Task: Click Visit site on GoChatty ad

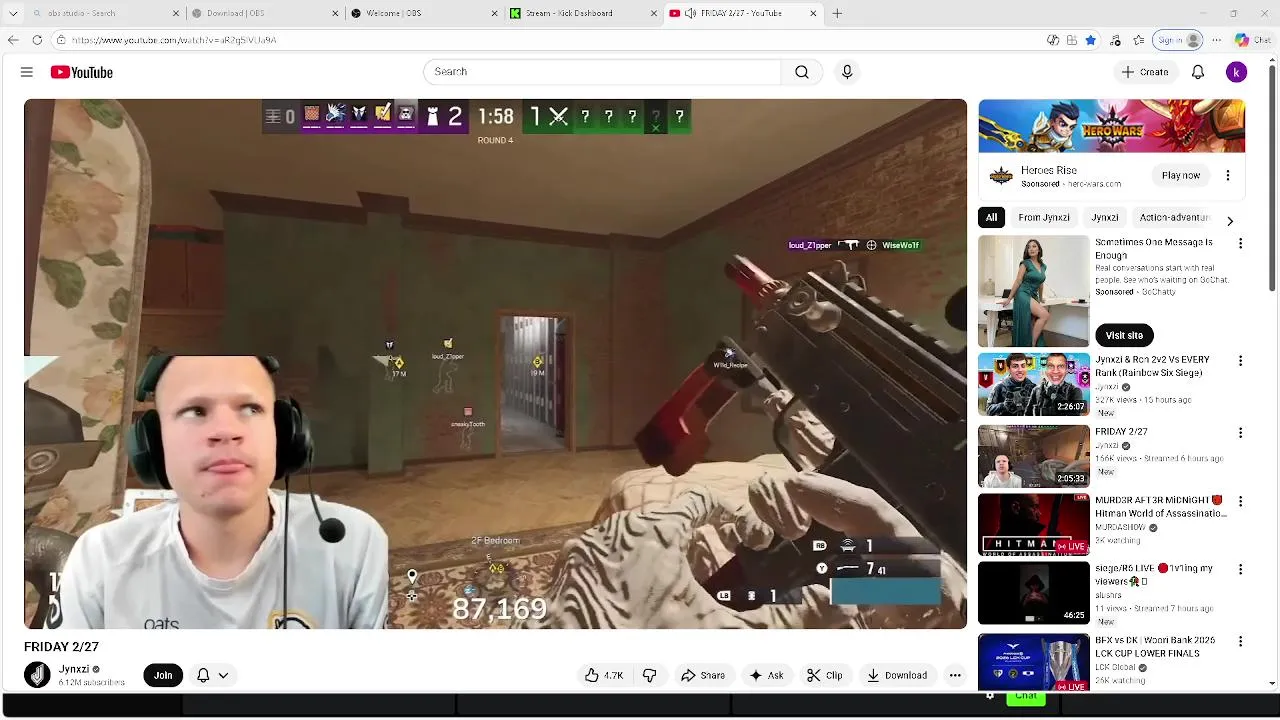Action: (1124, 335)
